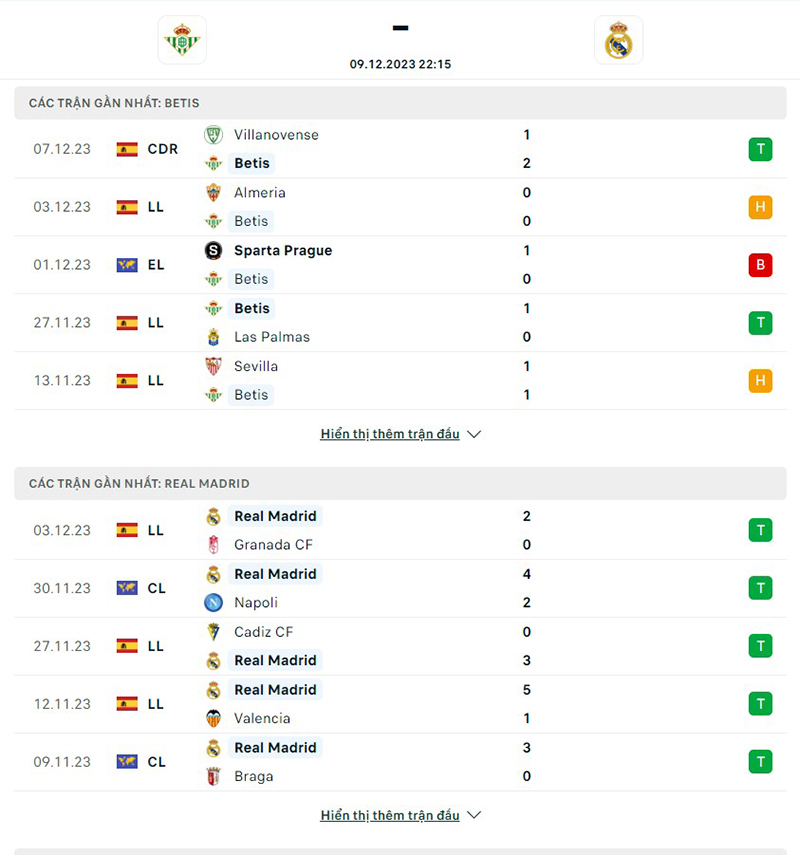Select the 'CÁC TRẬN GẦN NHẤT: REAL MADRID' section header
This screenshot has height=855, width=800.
point(140,483)
